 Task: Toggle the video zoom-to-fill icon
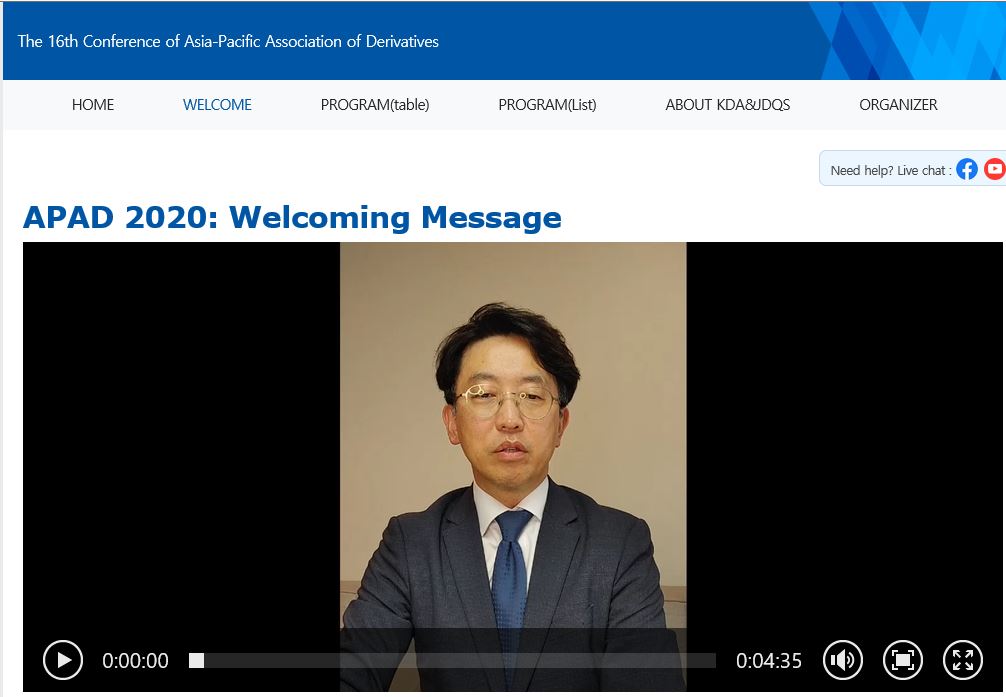tap(903, 660)
